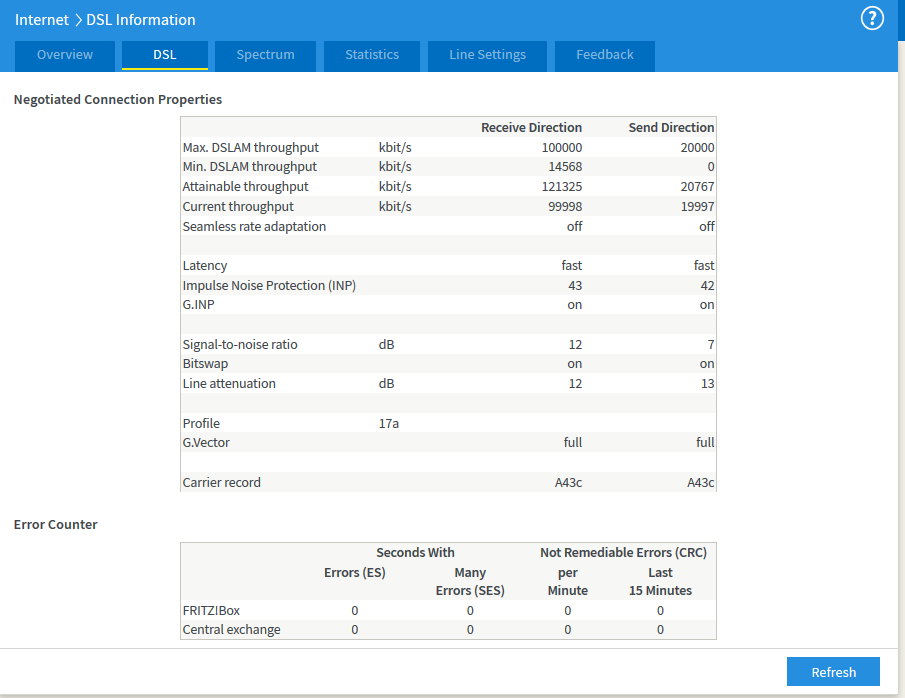Select the DSL tab
905x698 pixels.
pyautogui.click(x=165, y=55)
